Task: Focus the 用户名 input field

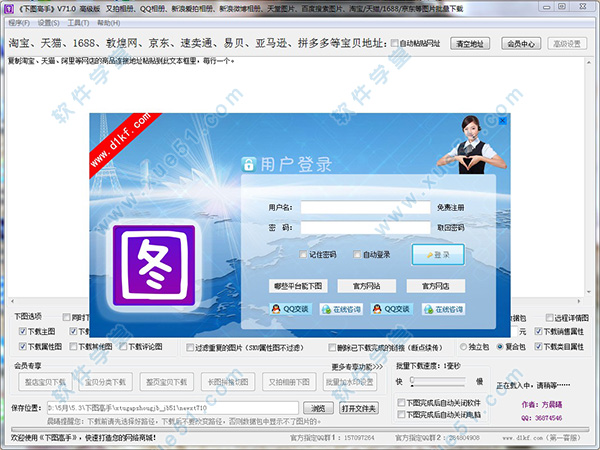Action: tap(365, 207)
